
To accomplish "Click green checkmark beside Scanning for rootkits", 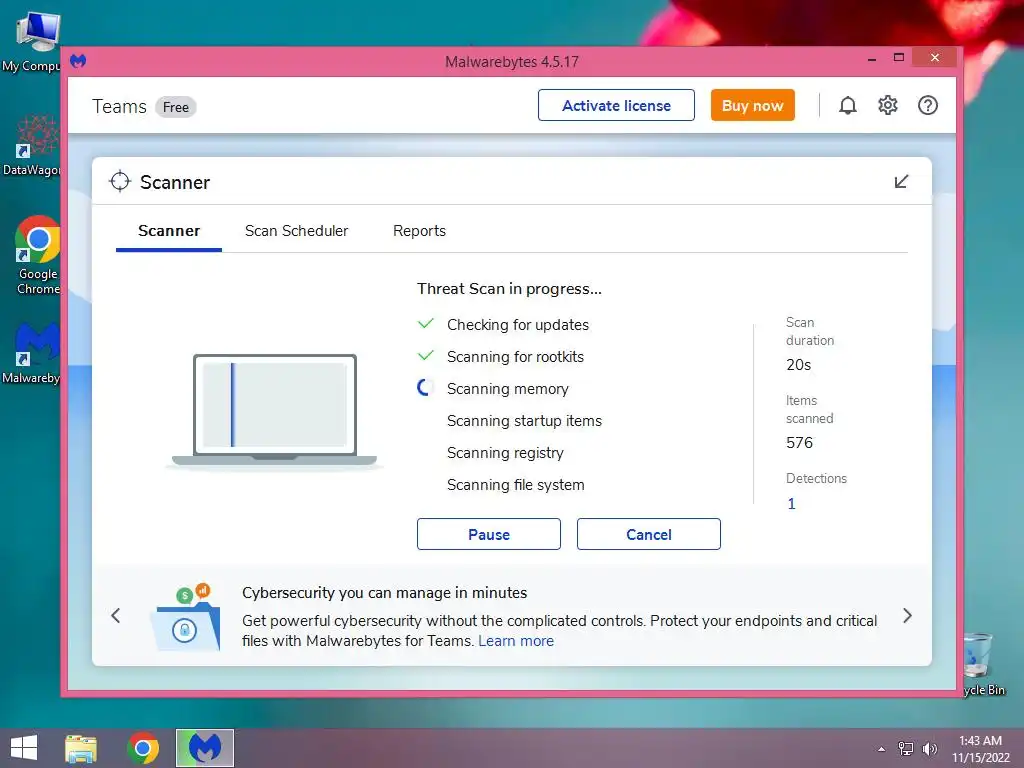I will pyautogui.click(x=426, y=355).
